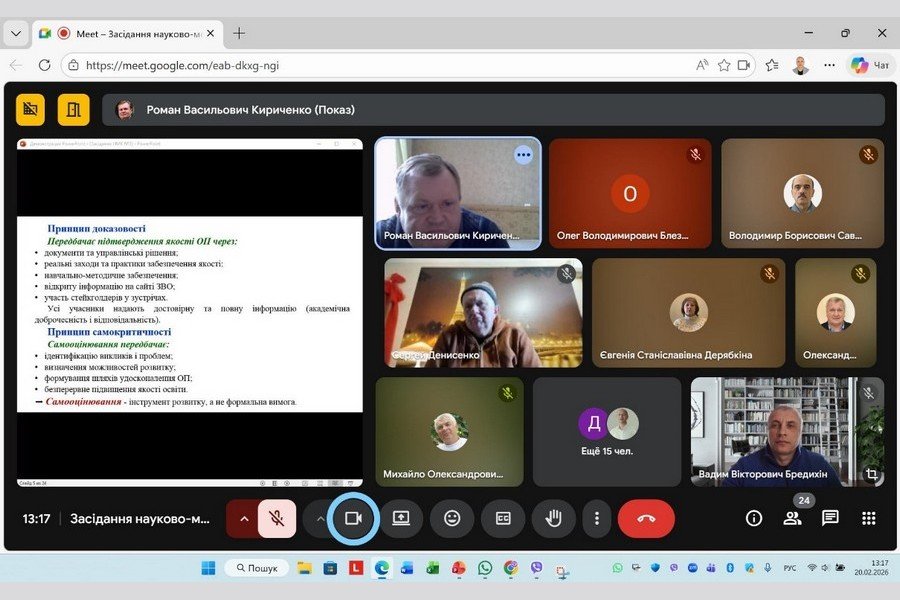
Task: Toggle the camera button in call controls
Action: [x=353, y=518]
